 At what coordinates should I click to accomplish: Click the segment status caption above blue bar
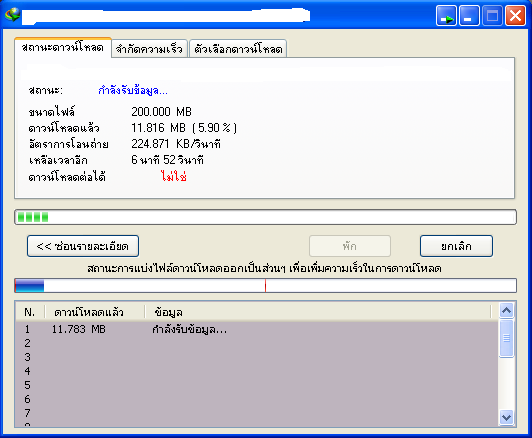tap(264, 268)
